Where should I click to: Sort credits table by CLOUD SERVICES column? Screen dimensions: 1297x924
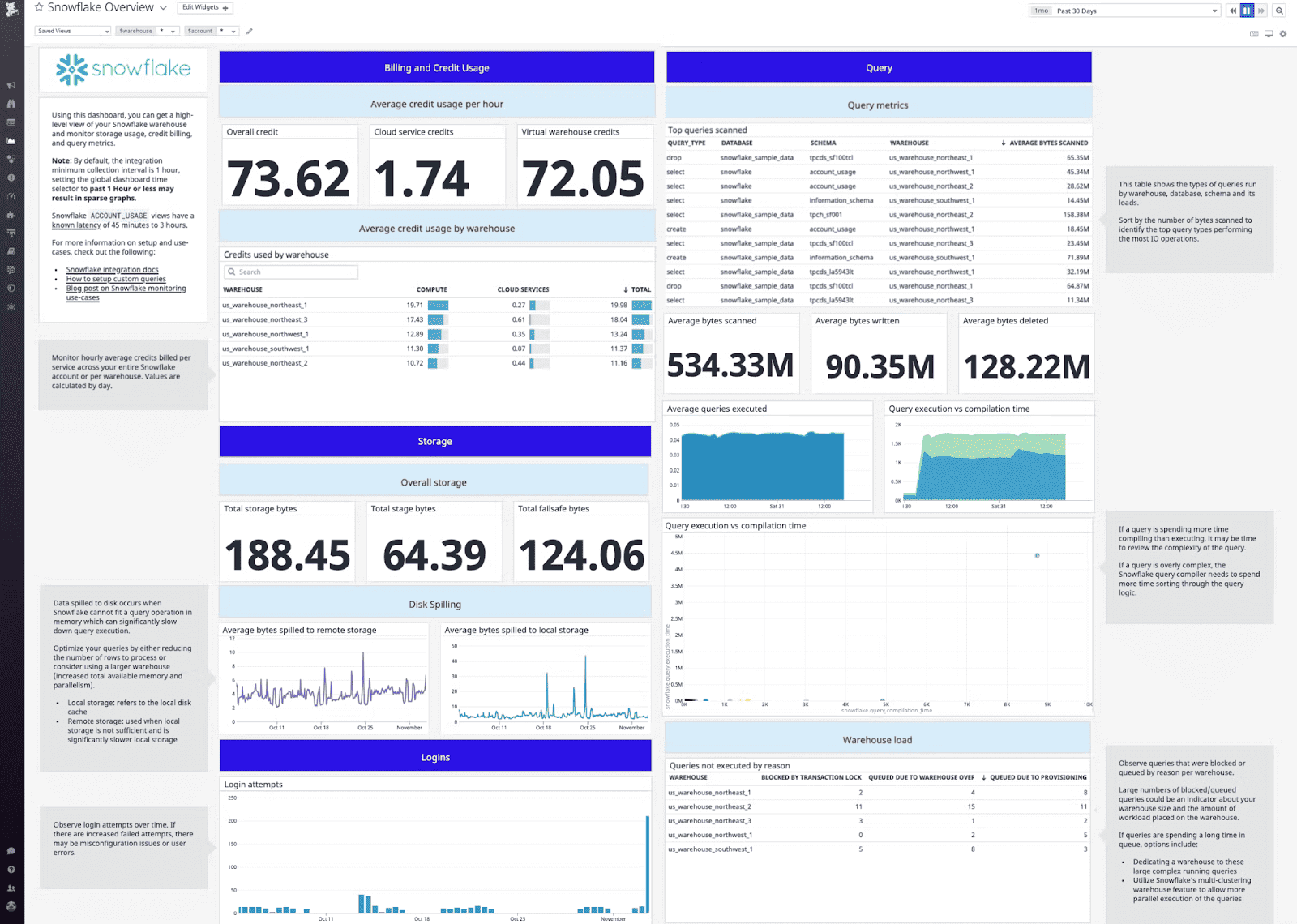point(523,289)
